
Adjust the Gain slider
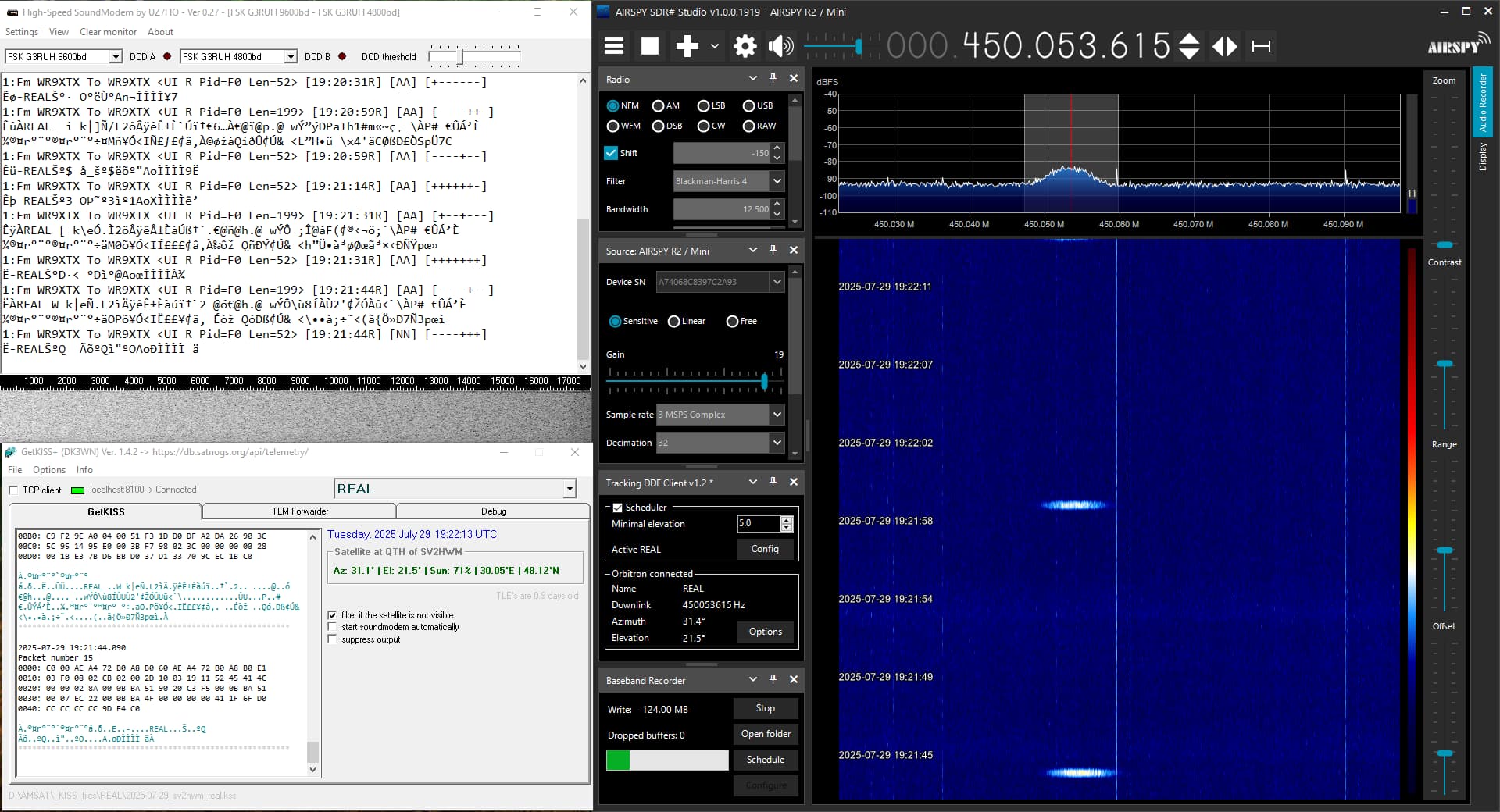[764, 381]
